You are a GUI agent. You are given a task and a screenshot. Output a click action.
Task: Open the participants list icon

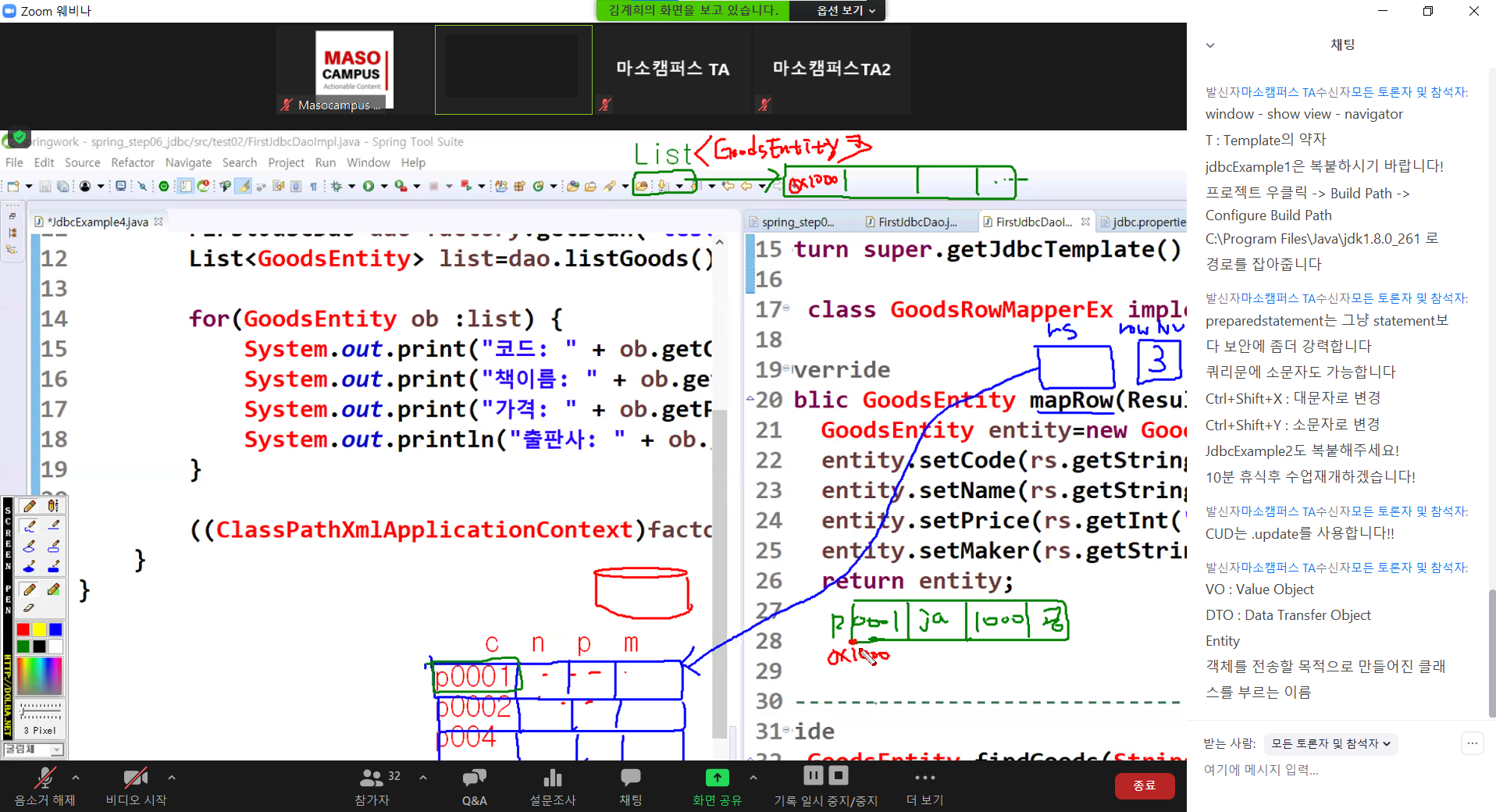point(372,778)
